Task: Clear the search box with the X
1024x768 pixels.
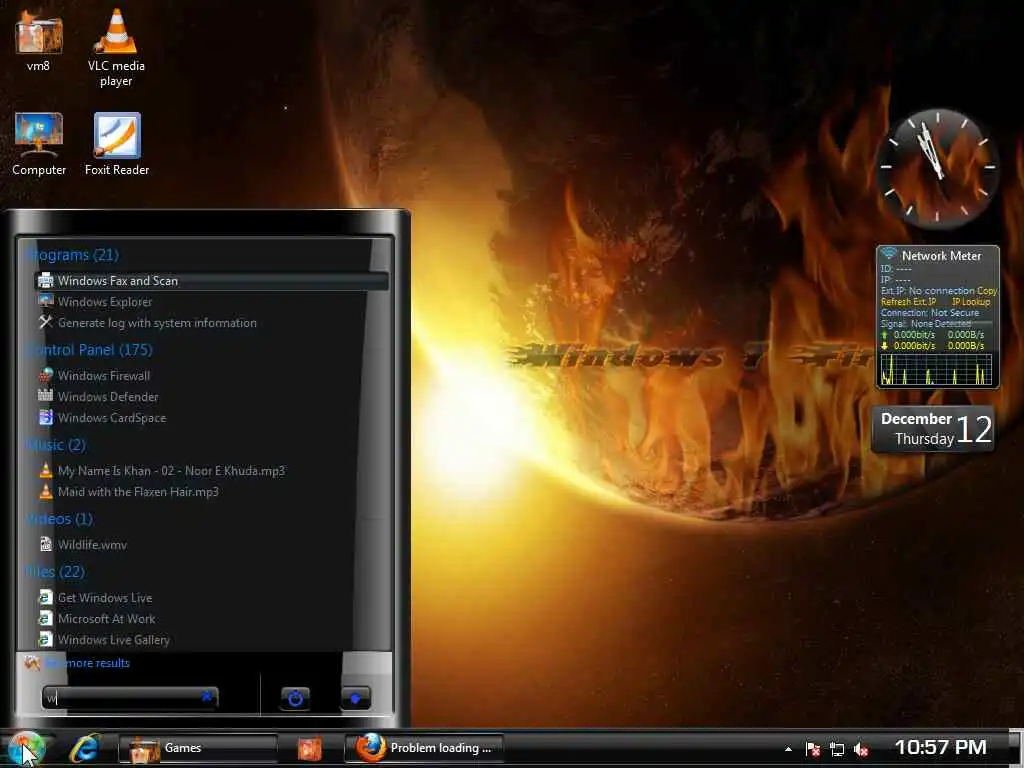Action: [208, 697]
